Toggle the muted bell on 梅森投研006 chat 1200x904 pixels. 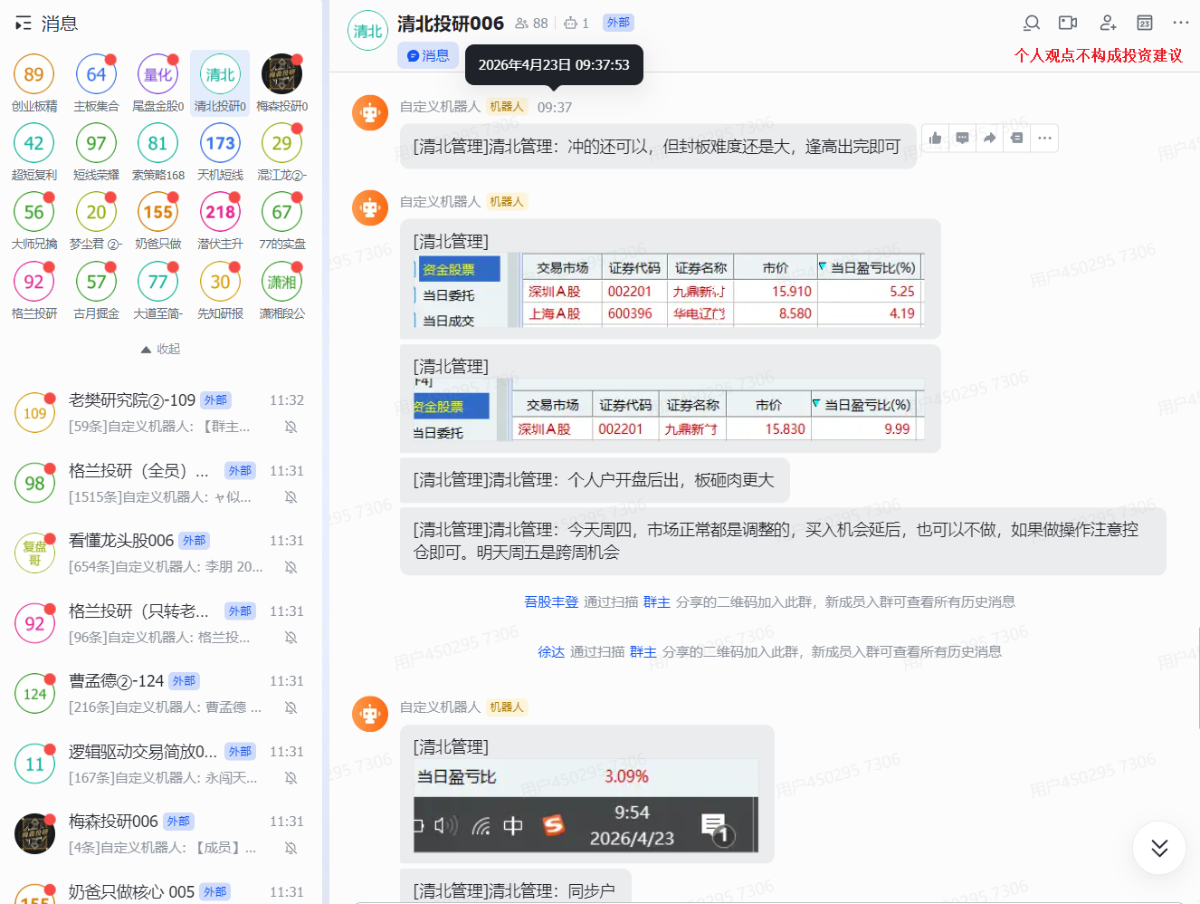tap(291, 848)
